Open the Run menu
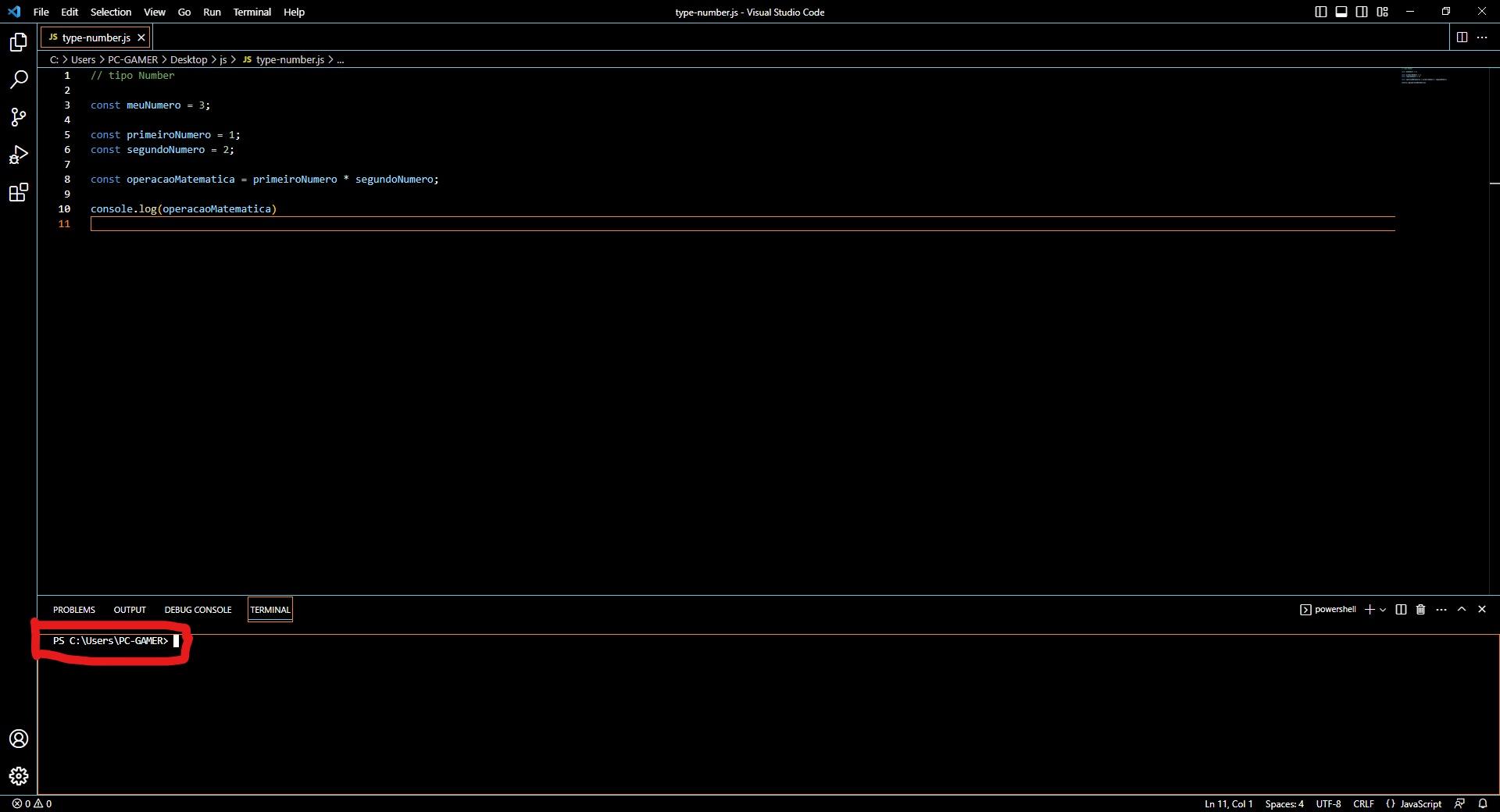Image resolution: width=1500 pixels, height=812 pixels. coord(212,12)
